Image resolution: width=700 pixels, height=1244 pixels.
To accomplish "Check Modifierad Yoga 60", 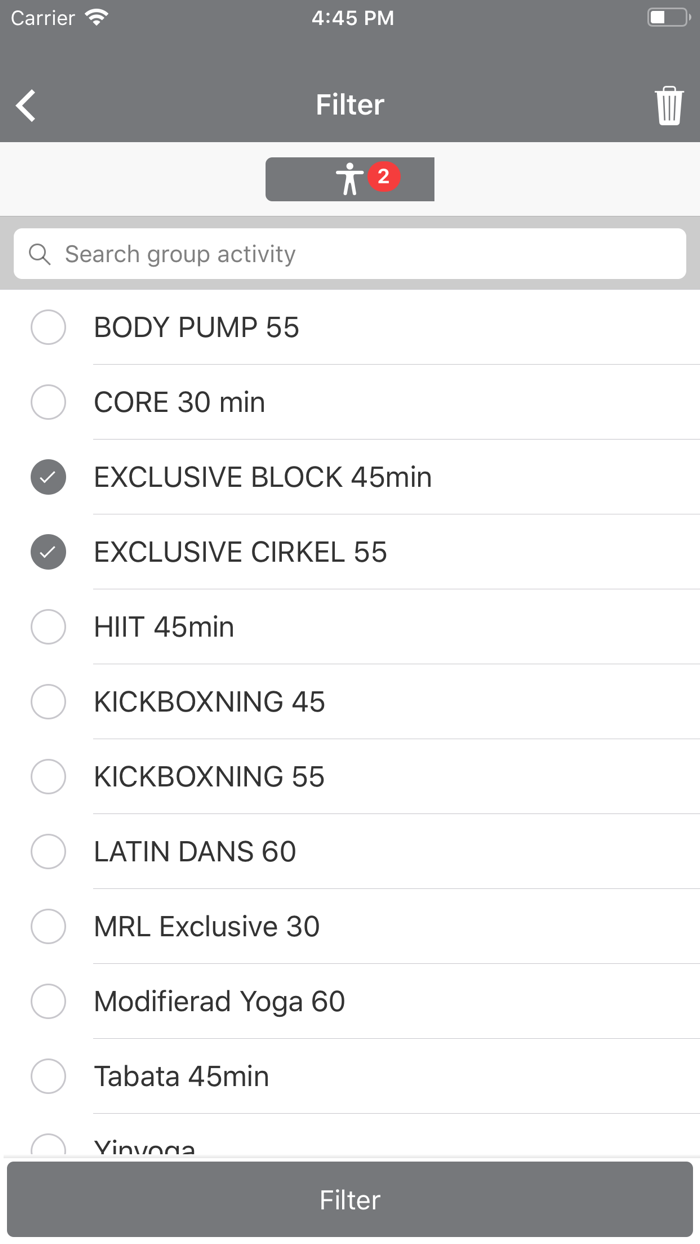I will (48, 1001).
